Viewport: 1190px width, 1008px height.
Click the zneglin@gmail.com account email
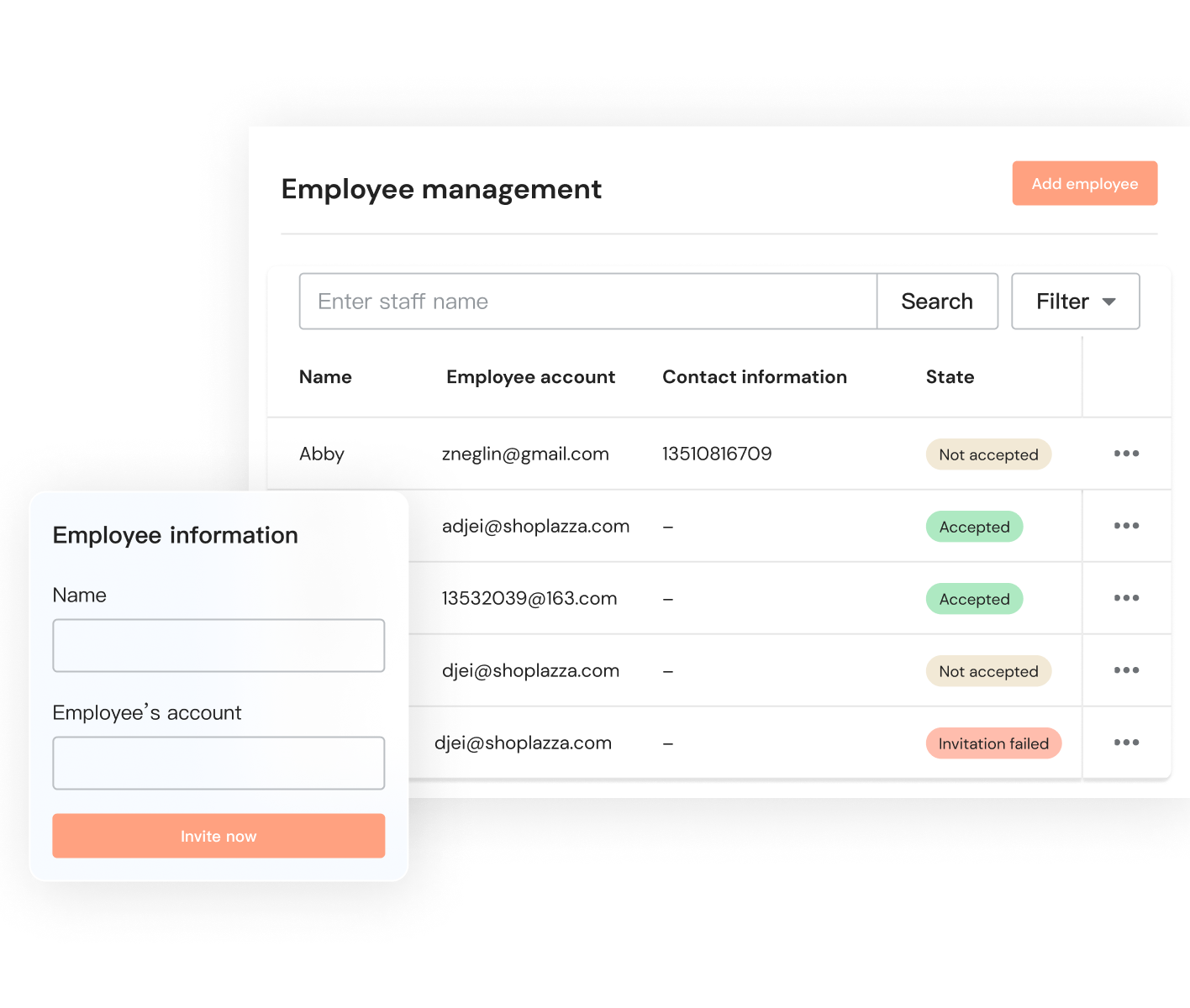525,454
